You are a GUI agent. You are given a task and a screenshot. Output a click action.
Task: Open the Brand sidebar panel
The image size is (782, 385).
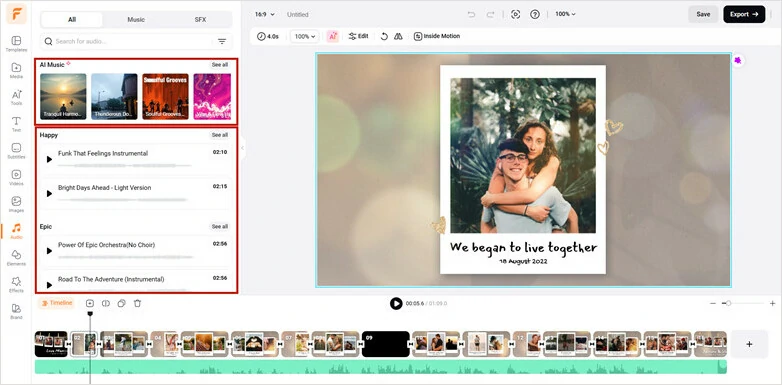[x=16, y=311]
